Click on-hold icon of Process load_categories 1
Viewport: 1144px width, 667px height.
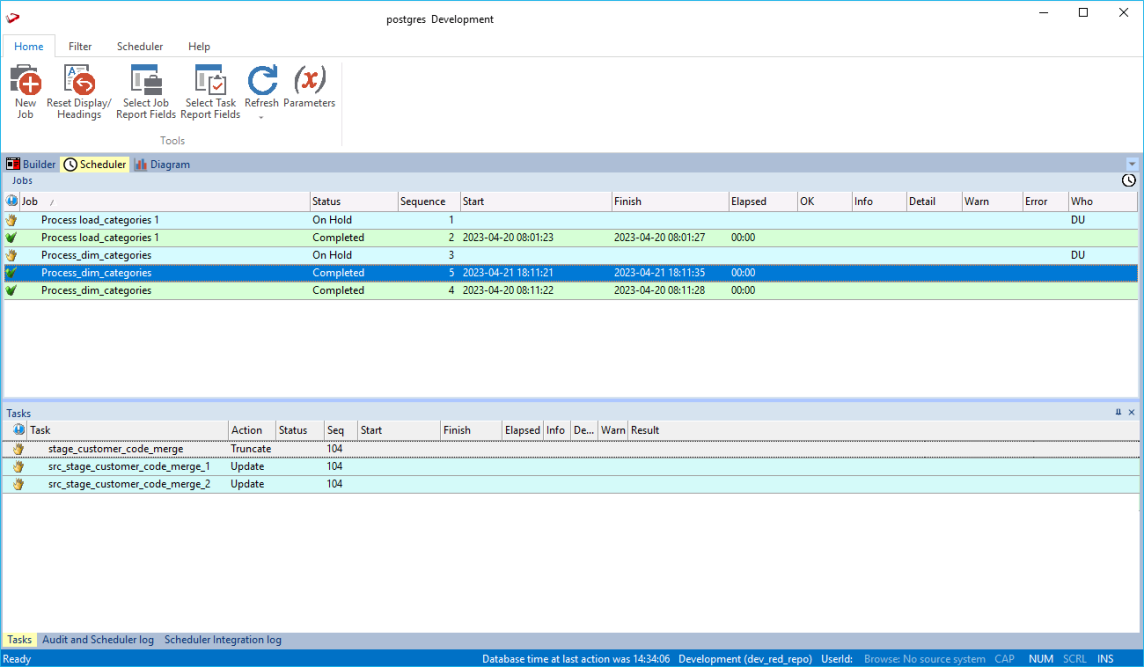(x=12, y=220)
